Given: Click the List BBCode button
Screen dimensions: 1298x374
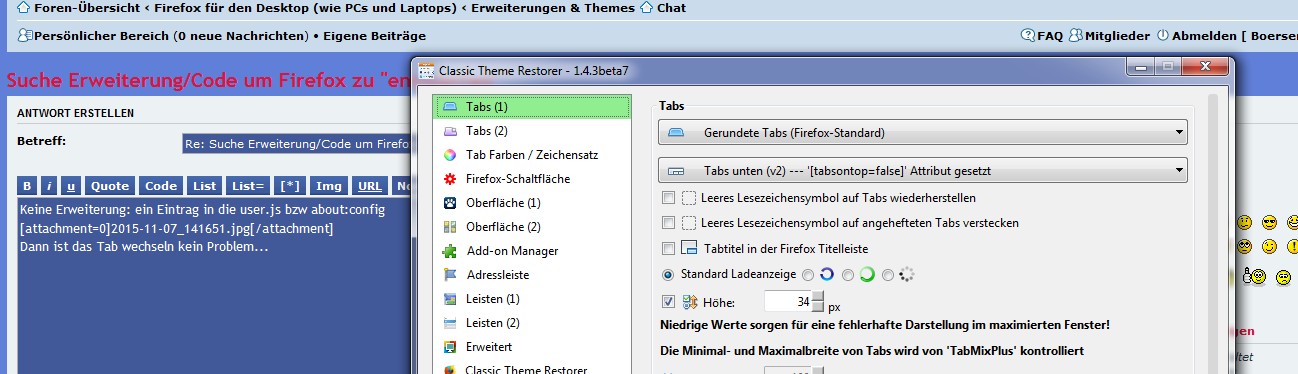Looking at the screenshot, I should [x=205, y=186].
